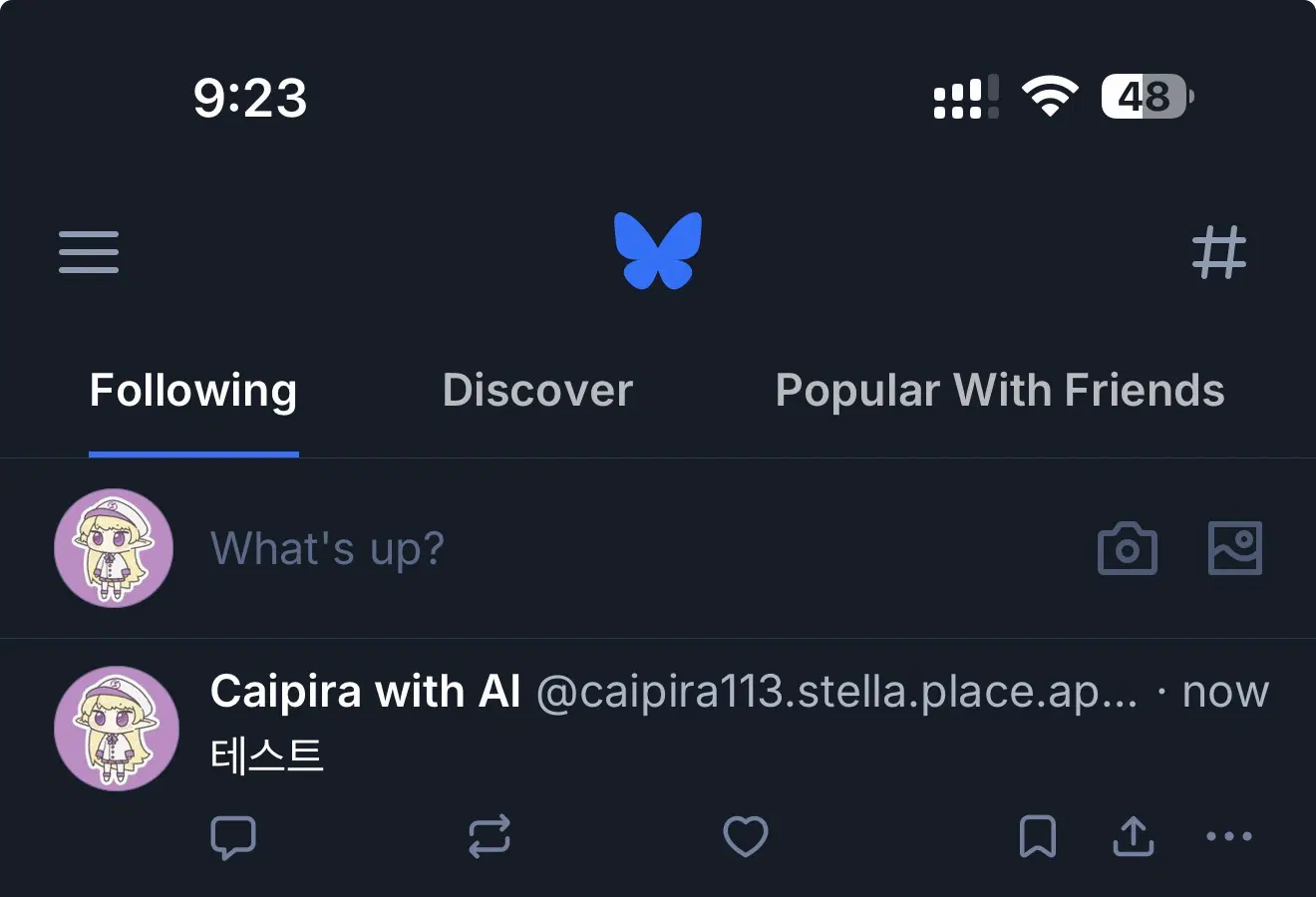This screenshot has height=897, width=1316.
Task: Open the Popular With Friends tab
Action: [x=1000, y=391]
